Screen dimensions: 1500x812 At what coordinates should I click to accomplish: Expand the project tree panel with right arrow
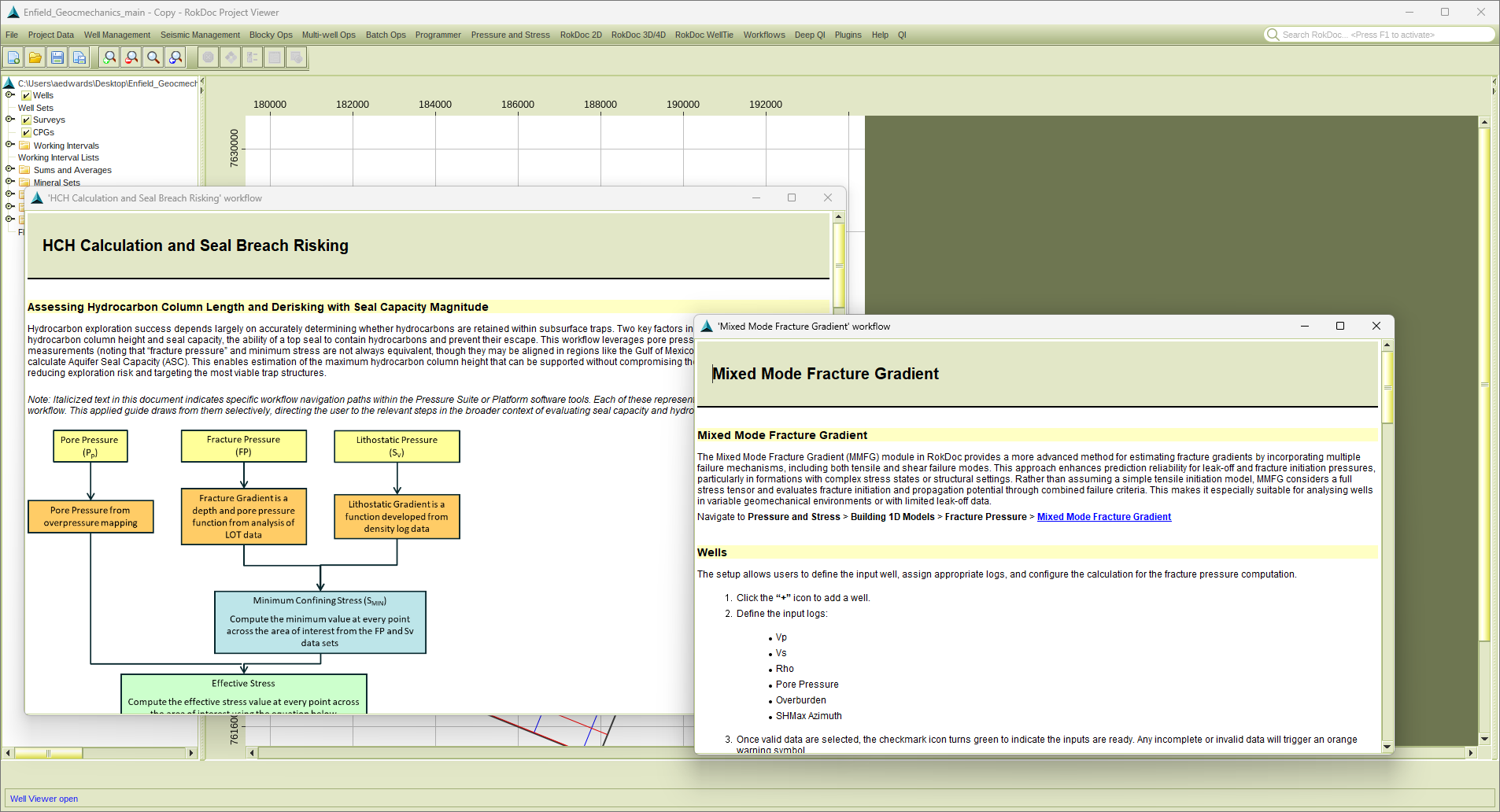[x=202, y=90]
